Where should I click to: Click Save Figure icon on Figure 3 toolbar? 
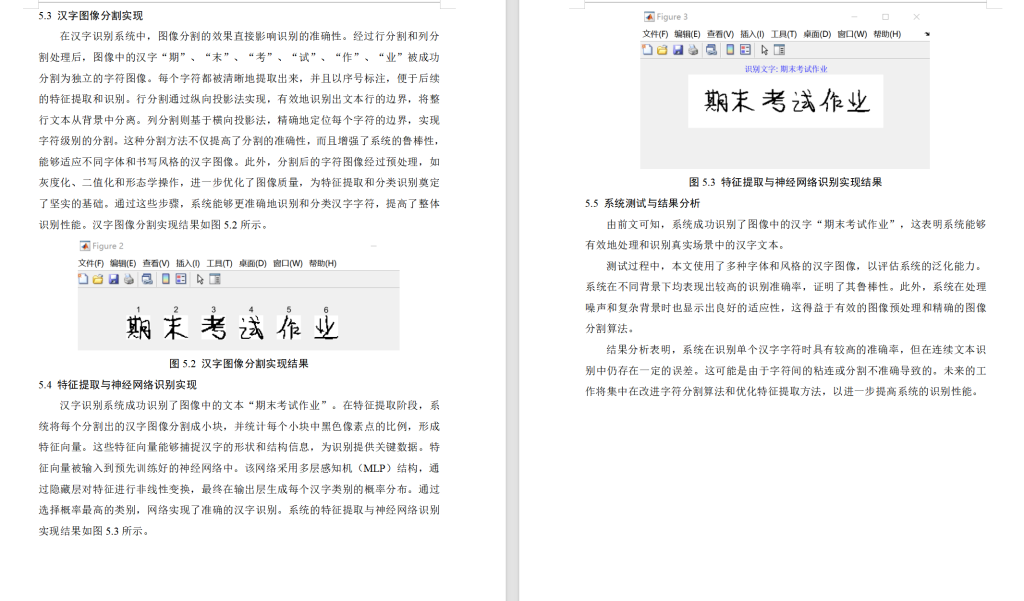pos(678,50)
